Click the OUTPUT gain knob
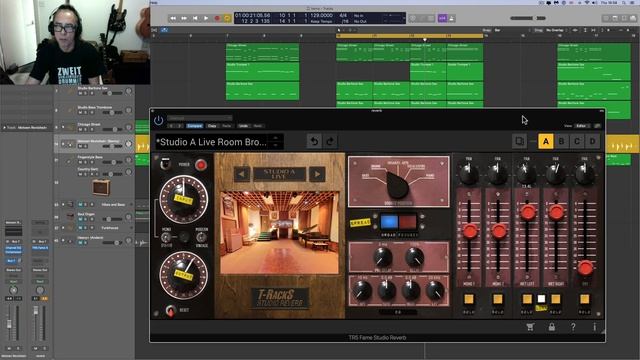The width and height of the screenshot is (640, 360). 184,275
